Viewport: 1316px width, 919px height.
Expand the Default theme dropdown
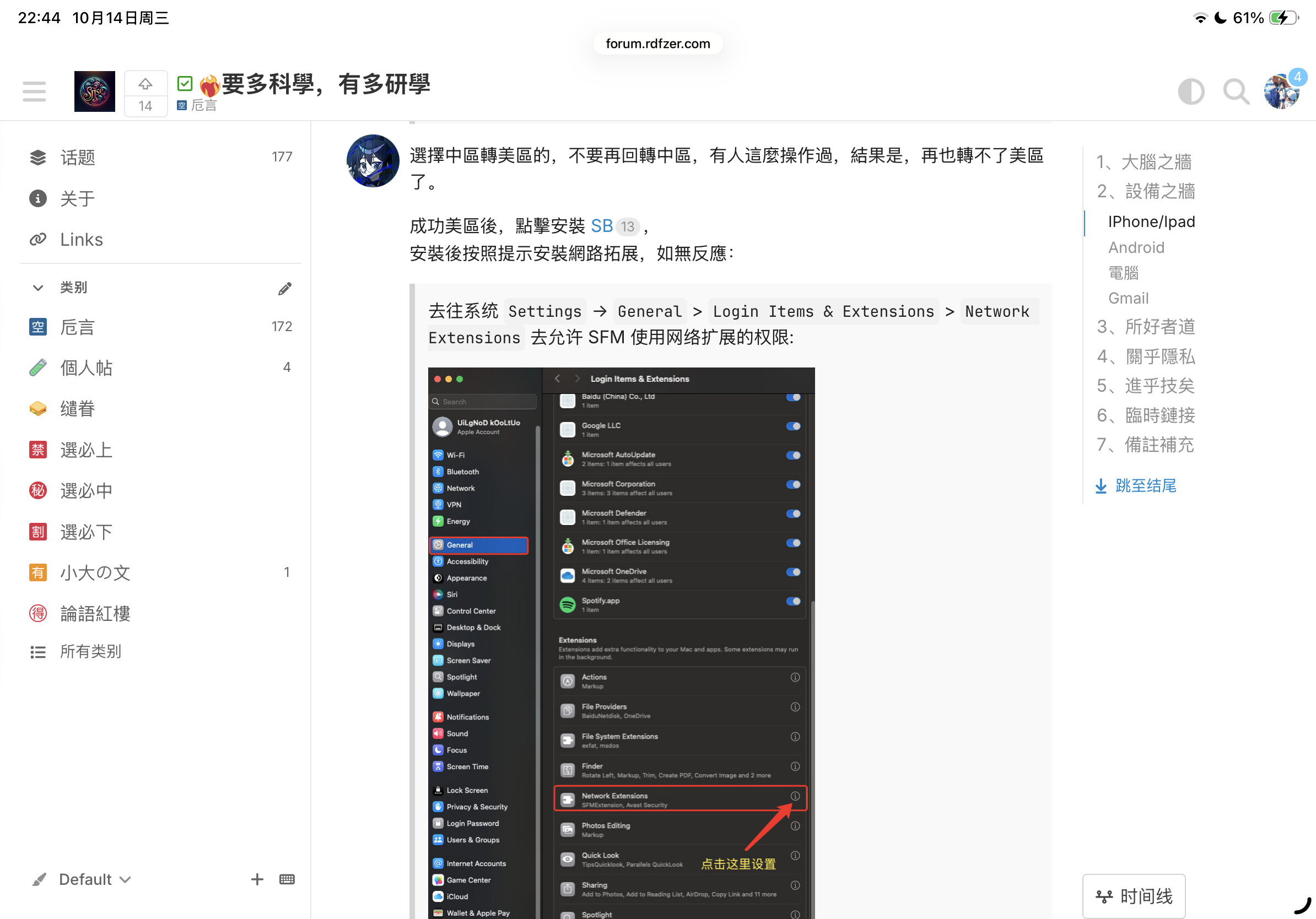point(82,879)
